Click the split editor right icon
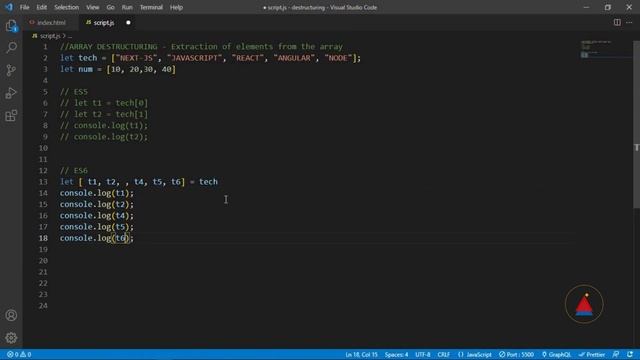 617,22
